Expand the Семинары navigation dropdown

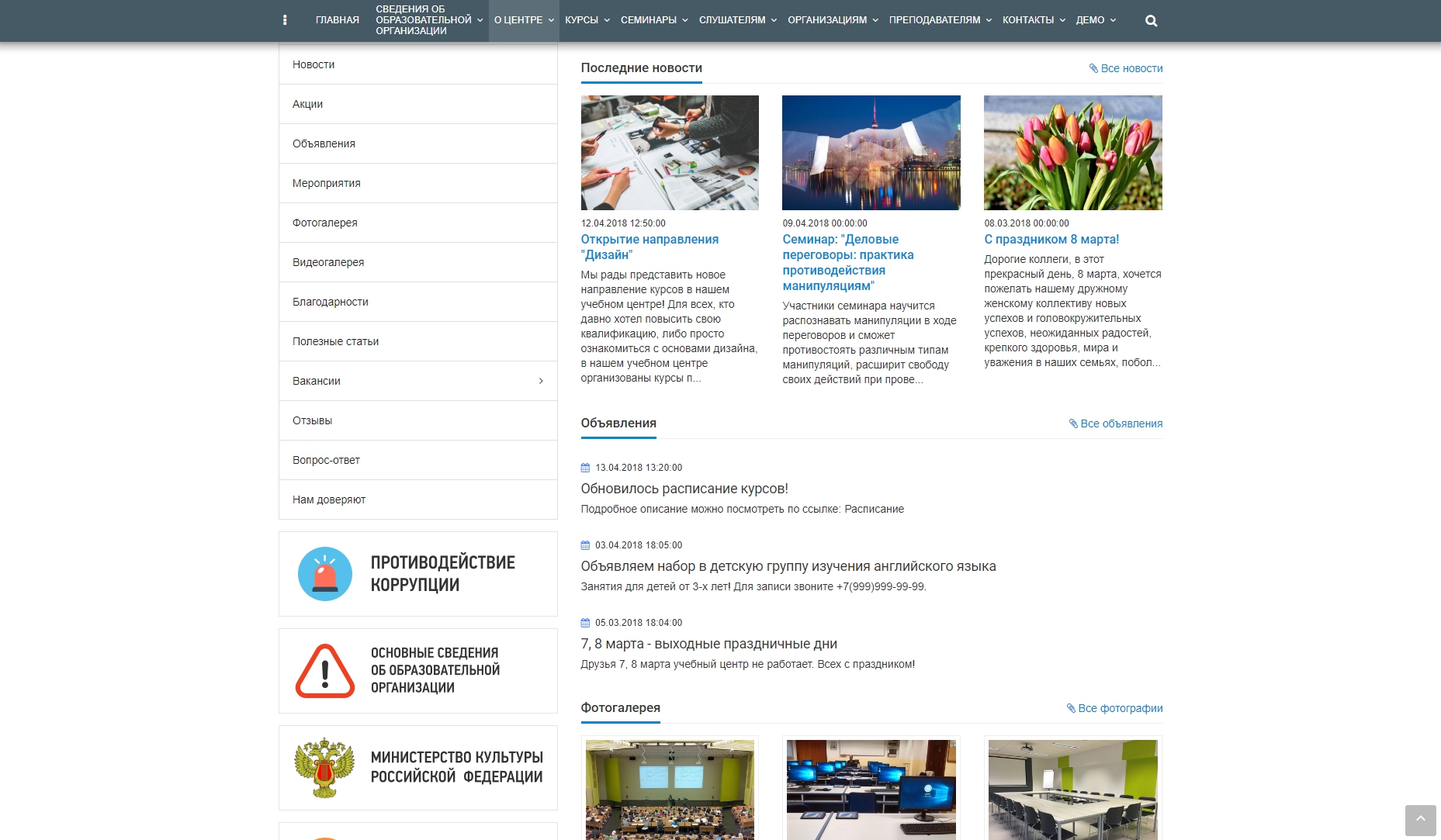(x=653, y=20)
